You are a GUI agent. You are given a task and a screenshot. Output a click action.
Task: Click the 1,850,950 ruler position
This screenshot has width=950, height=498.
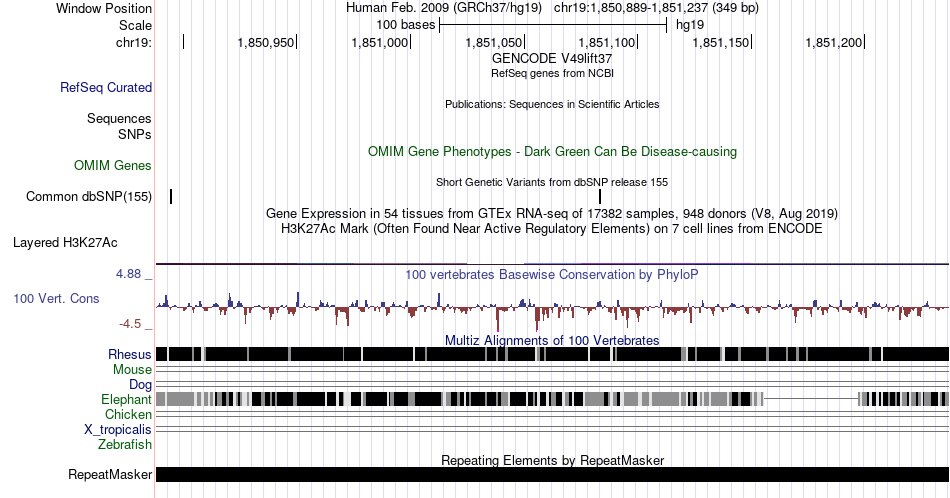tap(265, 42)
